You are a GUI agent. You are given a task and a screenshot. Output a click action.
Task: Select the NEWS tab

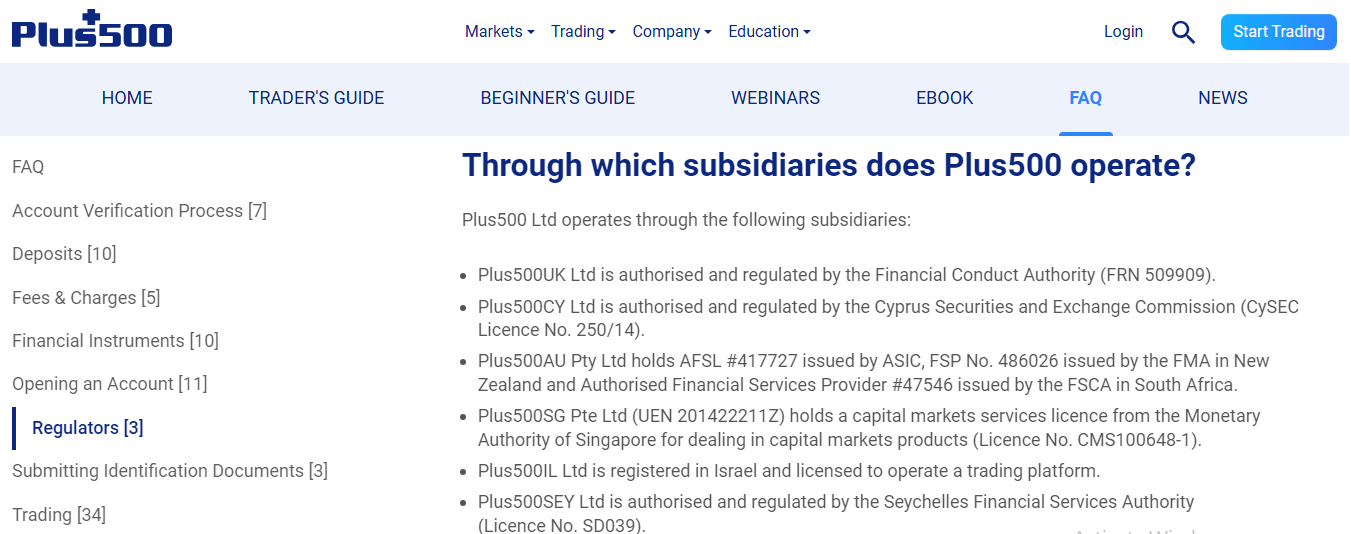(1222, 98)
